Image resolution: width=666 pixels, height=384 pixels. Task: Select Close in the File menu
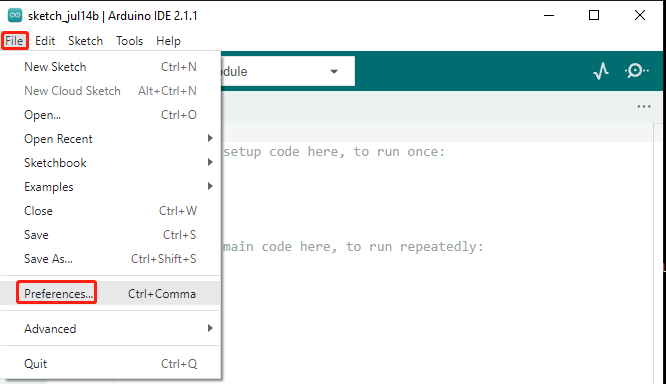click(110, 211)
